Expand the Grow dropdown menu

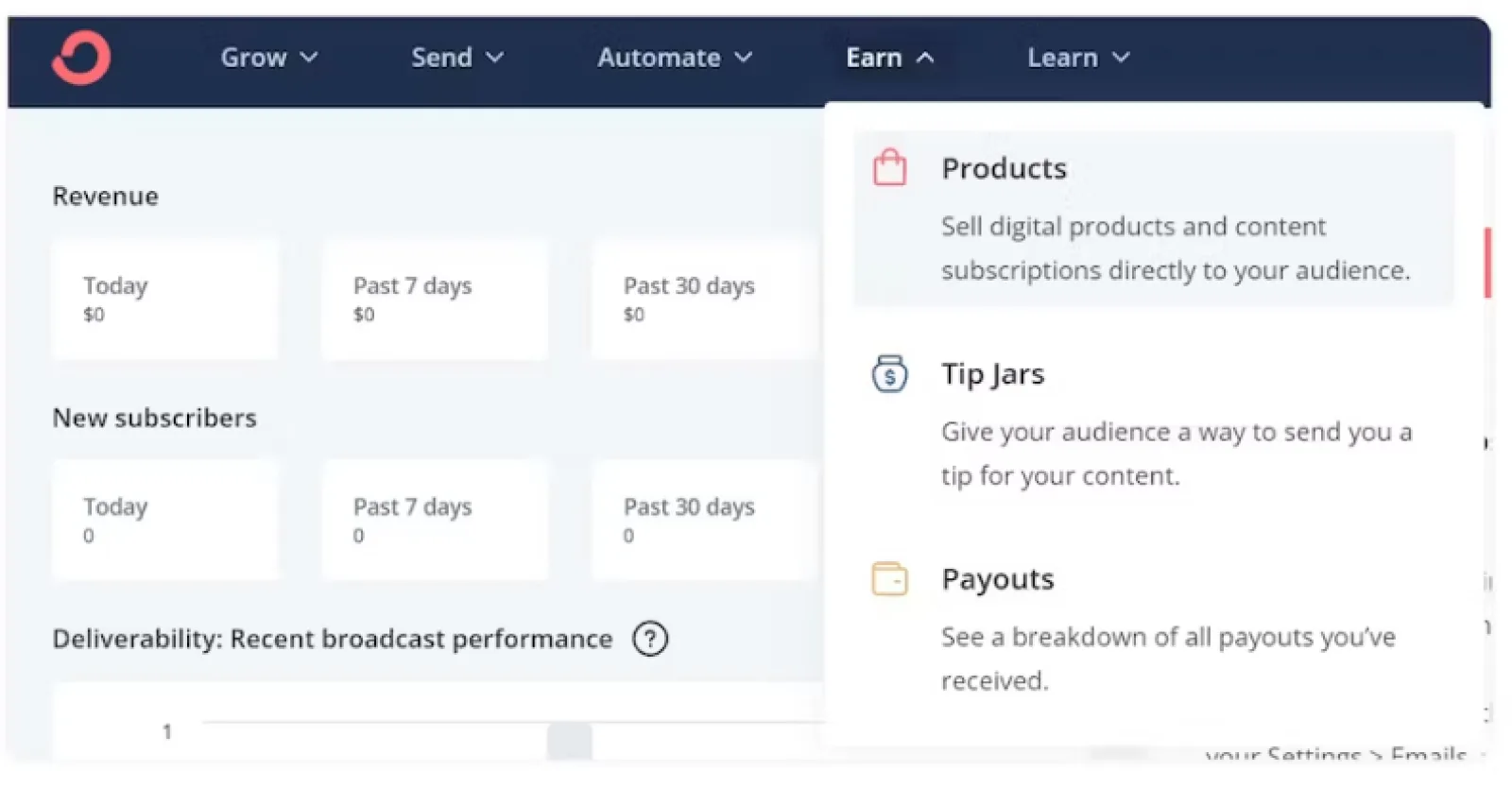point(268,58)
